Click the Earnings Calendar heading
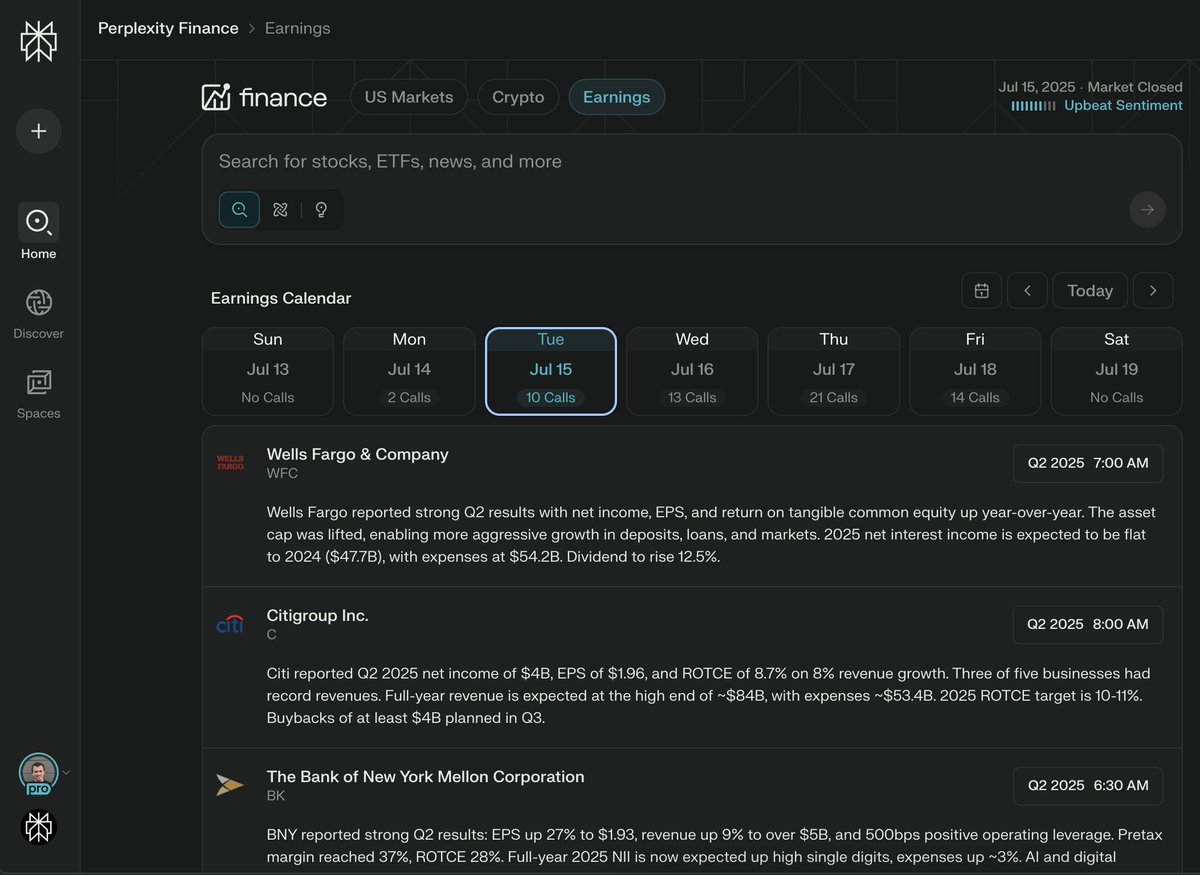The image size is (1200, 875). (x=281, y=298)
